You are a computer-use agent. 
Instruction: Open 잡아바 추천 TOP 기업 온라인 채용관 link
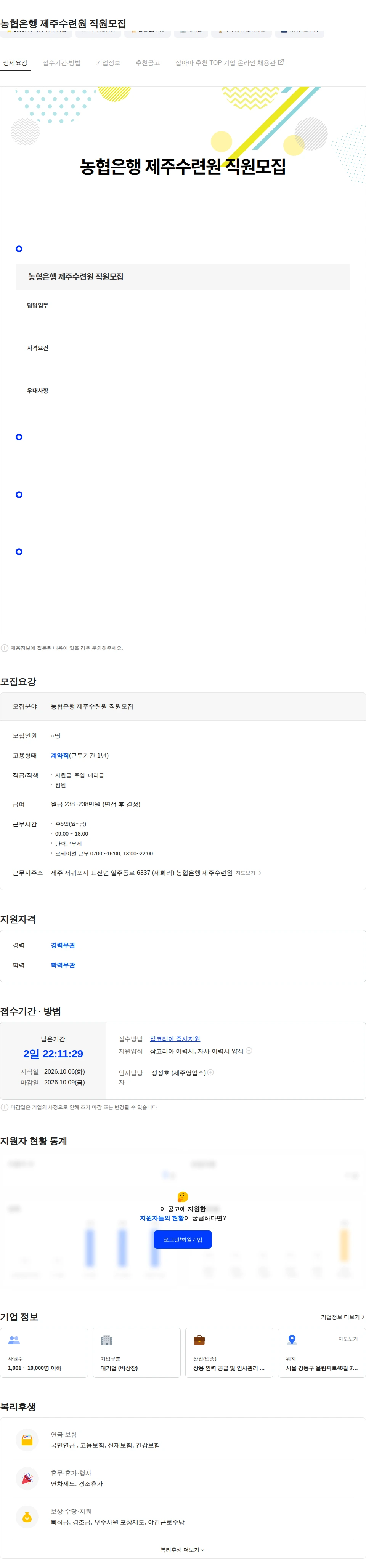[229, 63]
